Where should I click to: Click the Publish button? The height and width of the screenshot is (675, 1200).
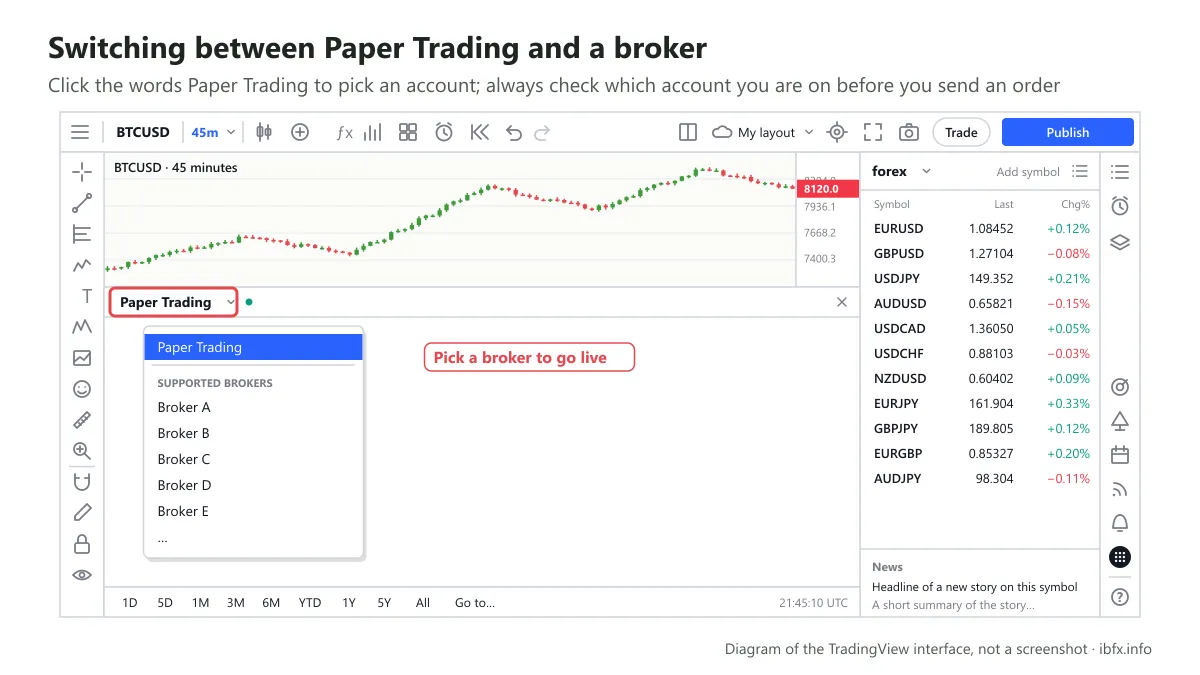pos(1068,132)
